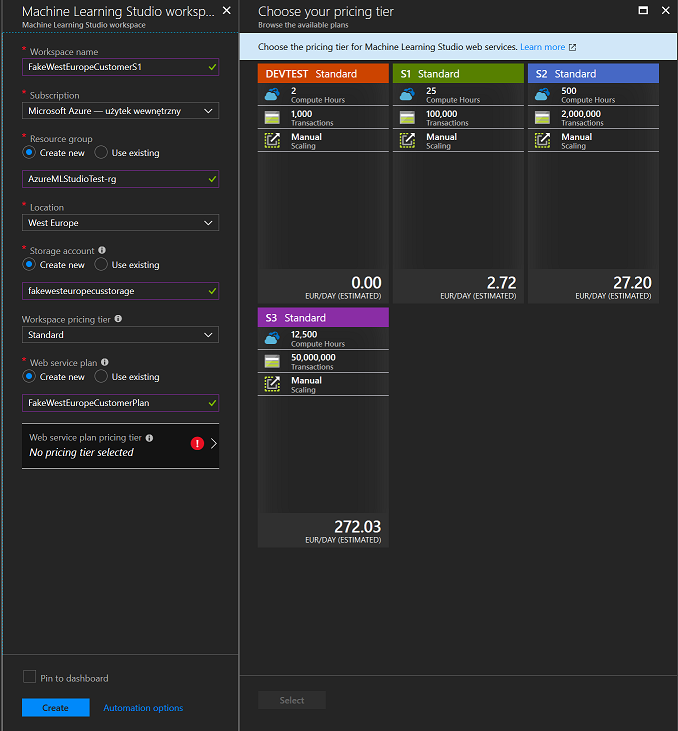678x731 pixels.
Task: Choose the S1 Standard pricing tier header
Action: (458, 74)
